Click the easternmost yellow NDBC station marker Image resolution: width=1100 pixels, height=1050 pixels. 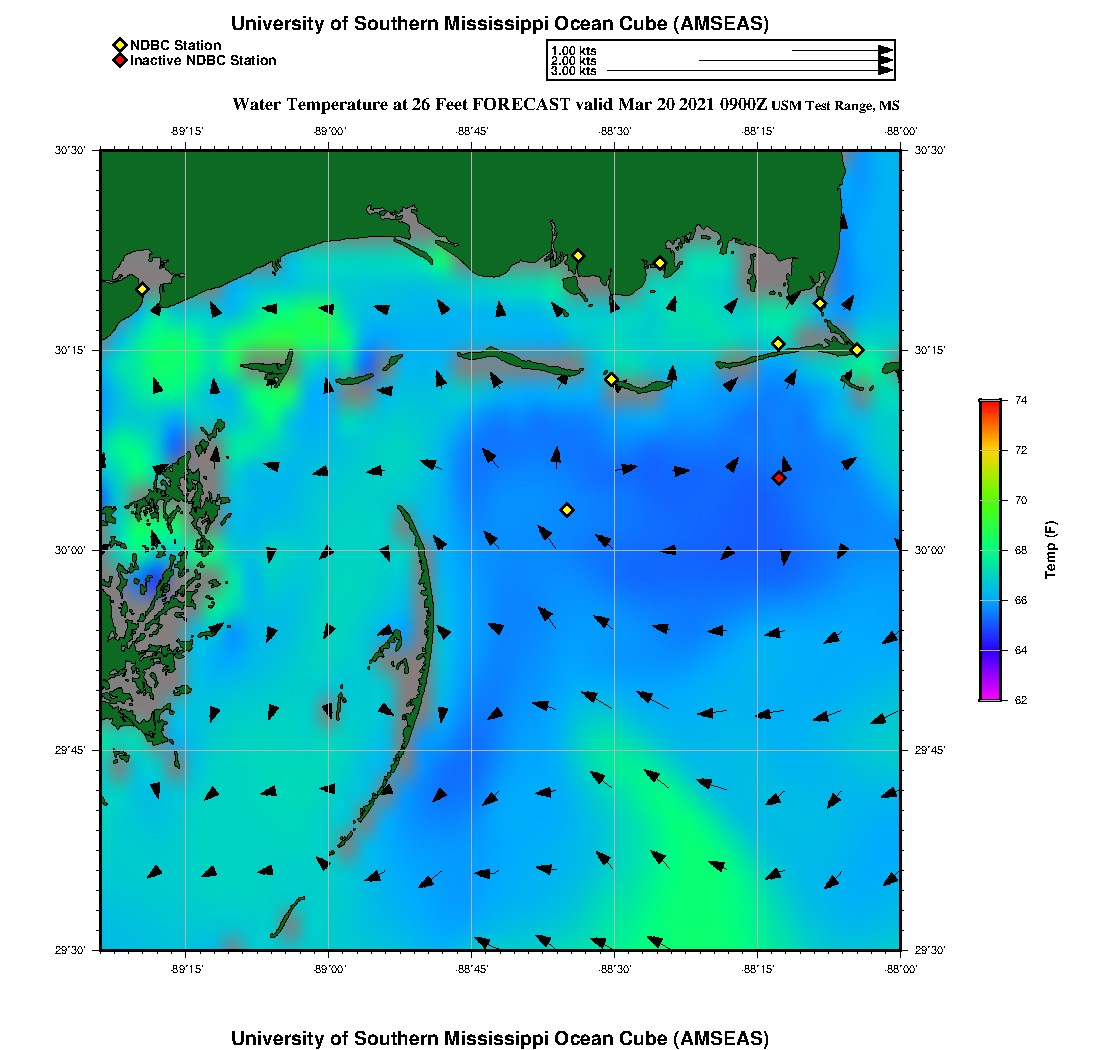(857, 349)
